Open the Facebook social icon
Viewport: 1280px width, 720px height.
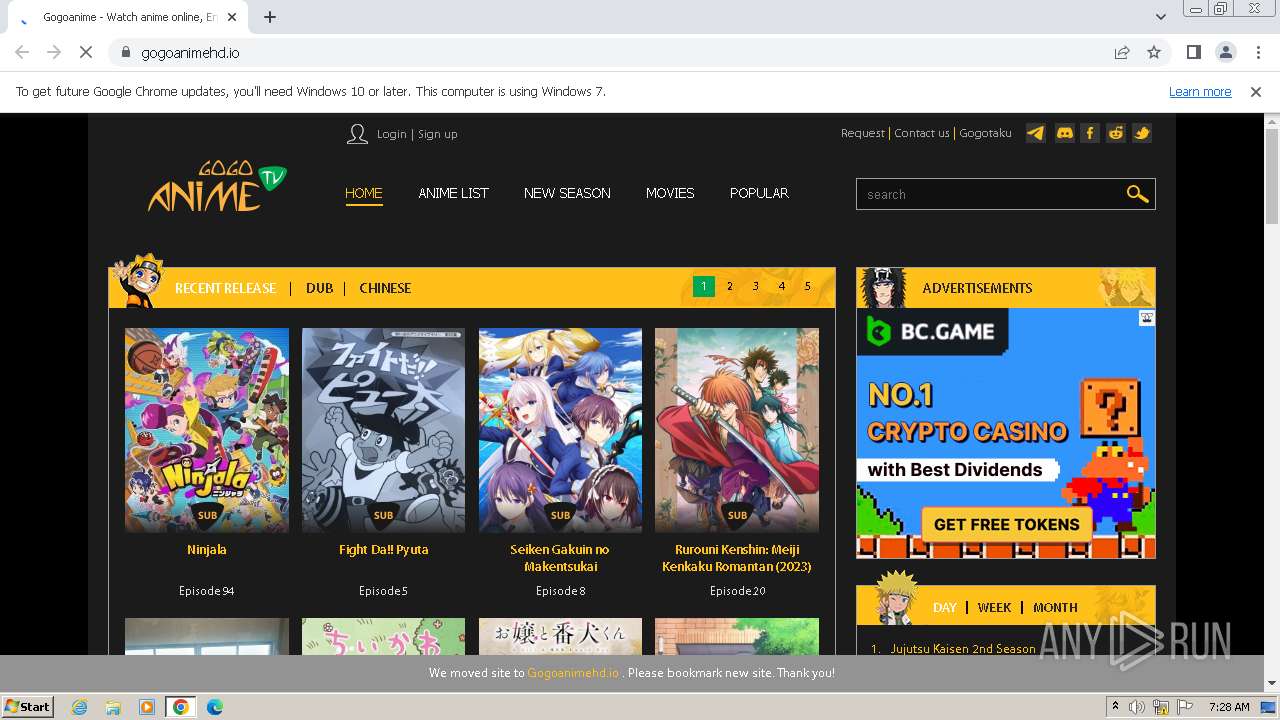click(1090, 133)
